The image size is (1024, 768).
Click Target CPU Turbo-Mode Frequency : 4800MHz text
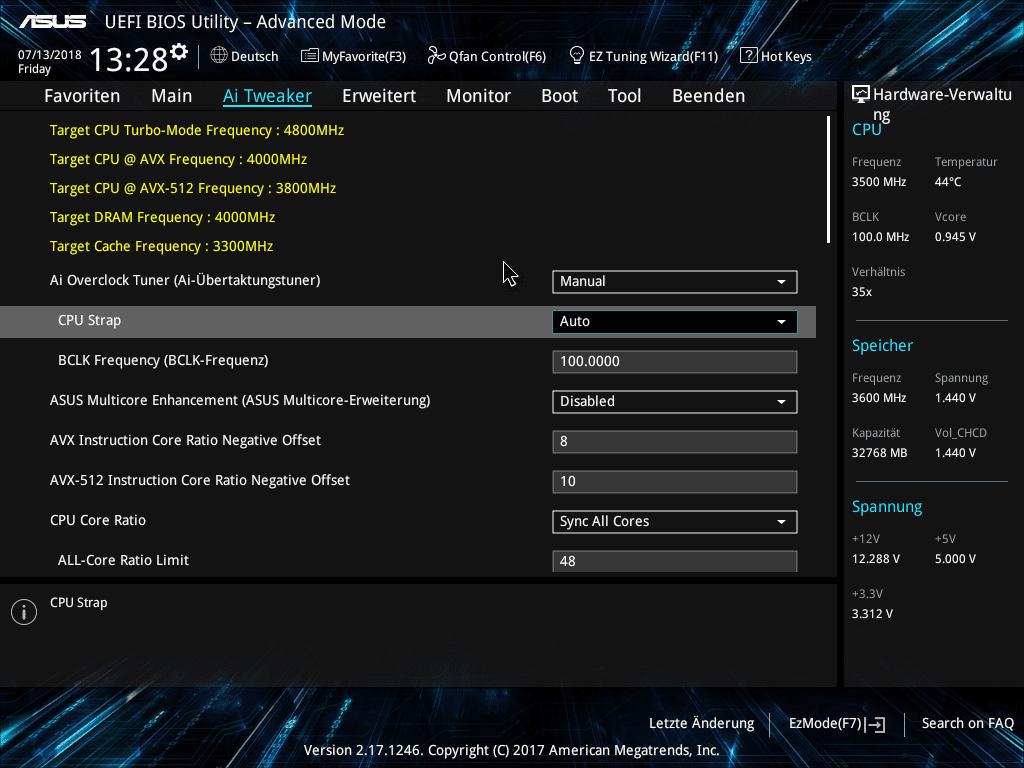(197, 131)
